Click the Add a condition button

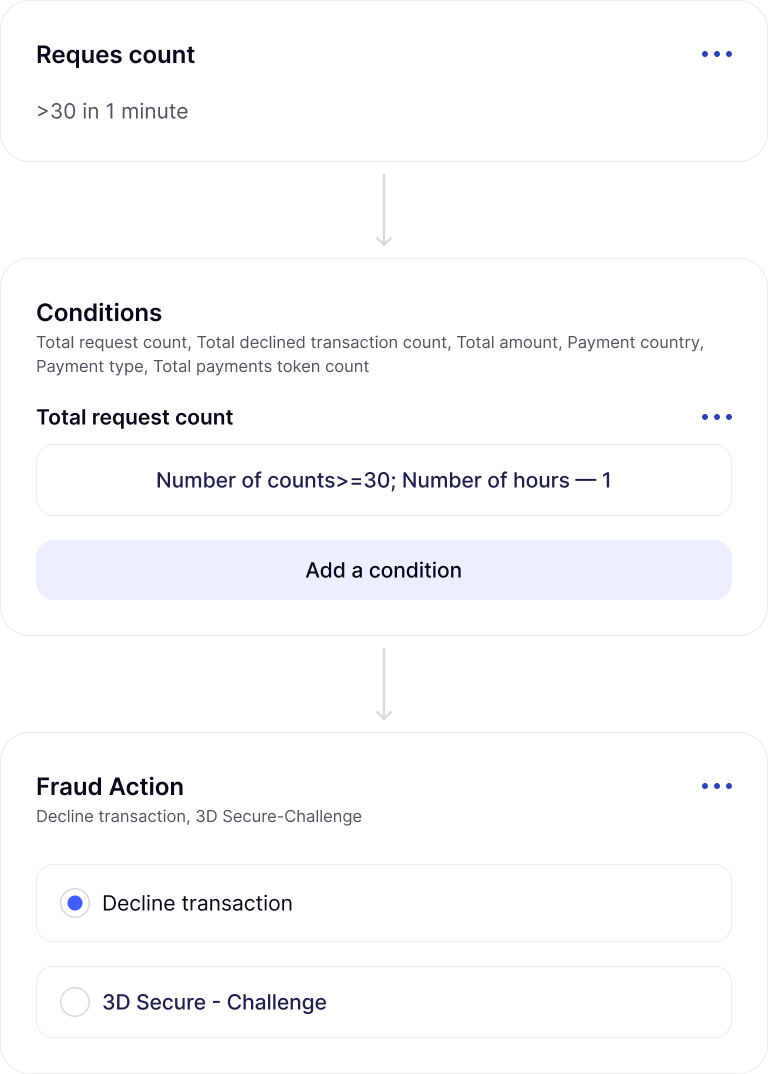[384, 570]
